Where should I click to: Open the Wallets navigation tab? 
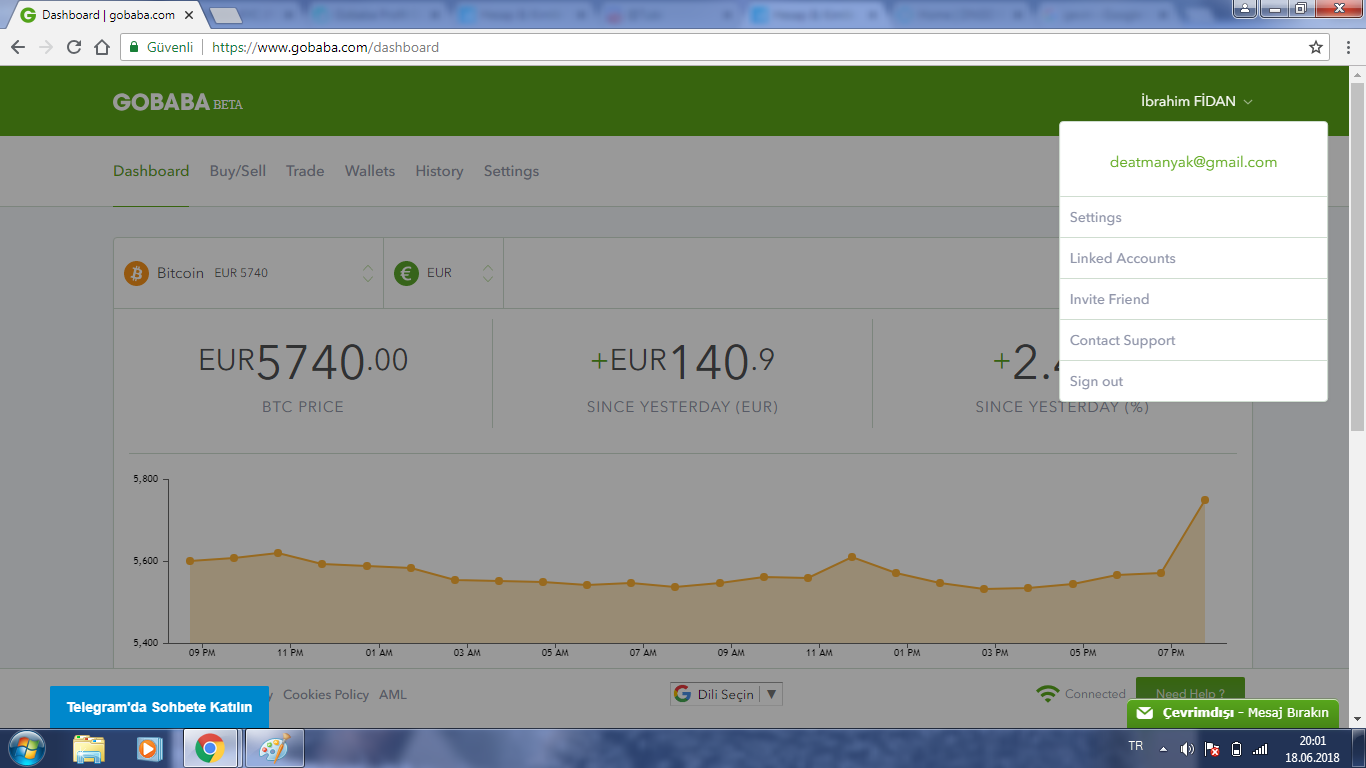pos(370,171)
